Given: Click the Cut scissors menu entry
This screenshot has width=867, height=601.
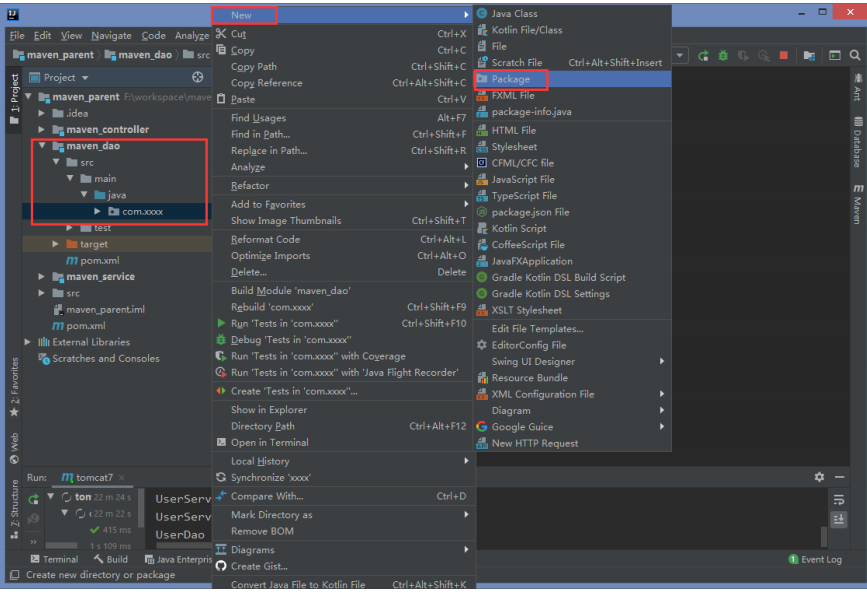Looking at the screenshot, I should click(341, 34).
